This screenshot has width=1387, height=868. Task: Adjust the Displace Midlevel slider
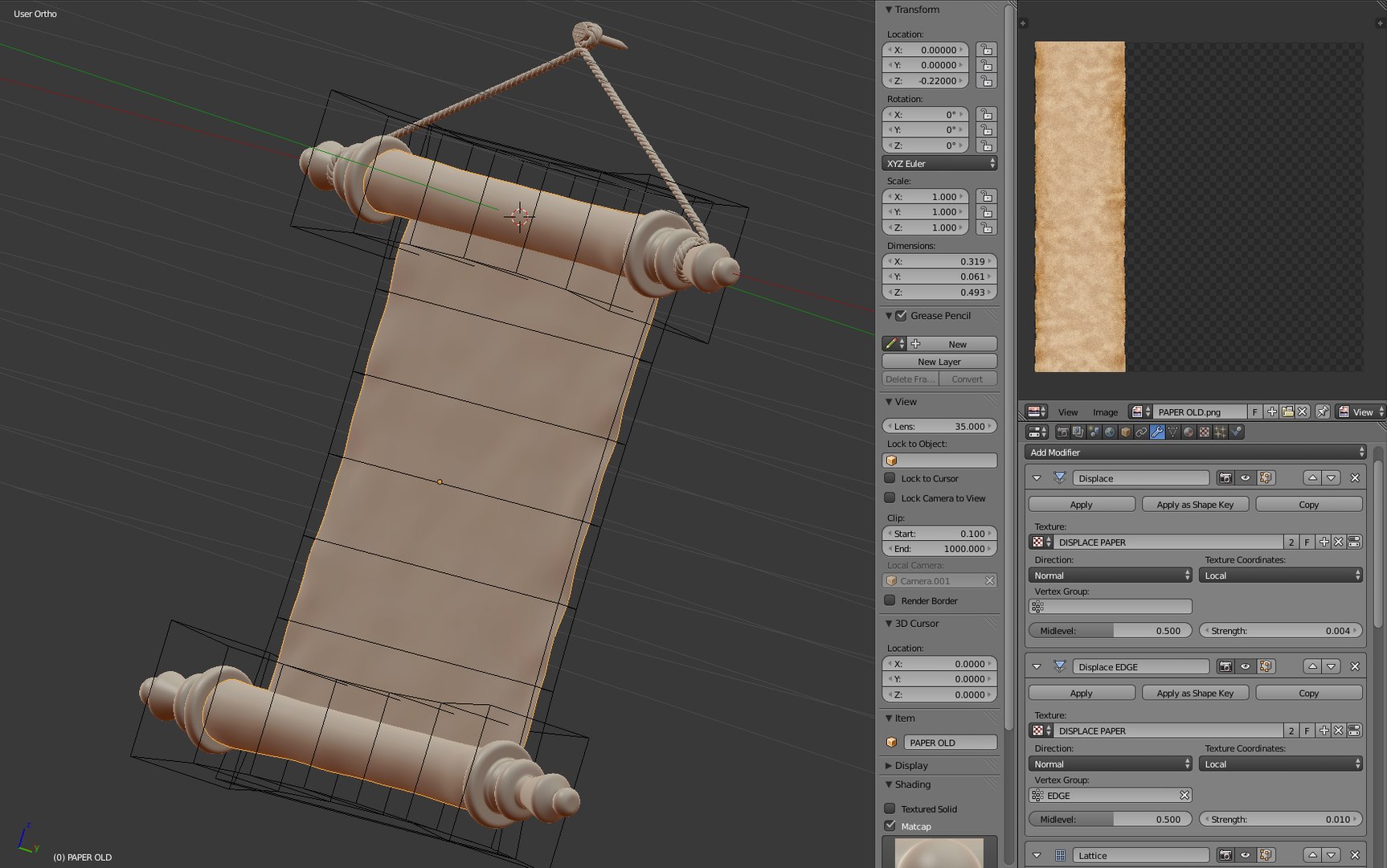coord(1110,631)
